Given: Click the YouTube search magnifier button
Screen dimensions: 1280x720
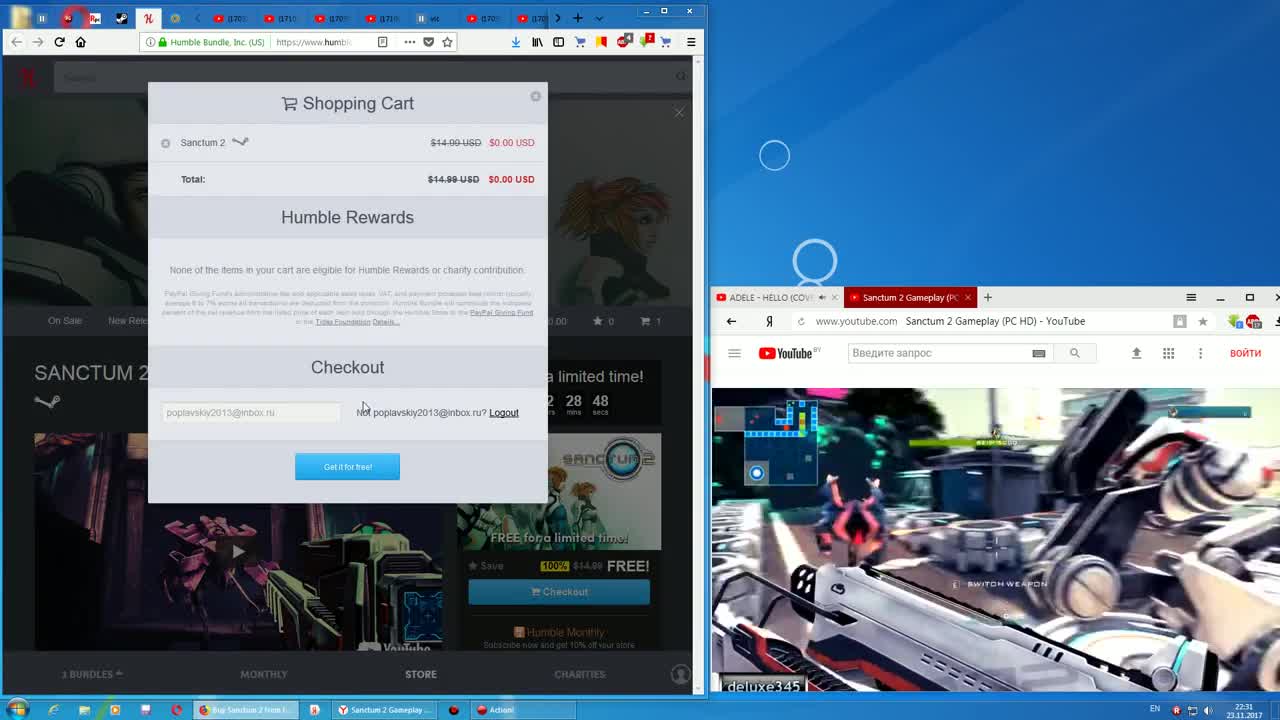Looking at the screenshot, I should click(1074, 353).
